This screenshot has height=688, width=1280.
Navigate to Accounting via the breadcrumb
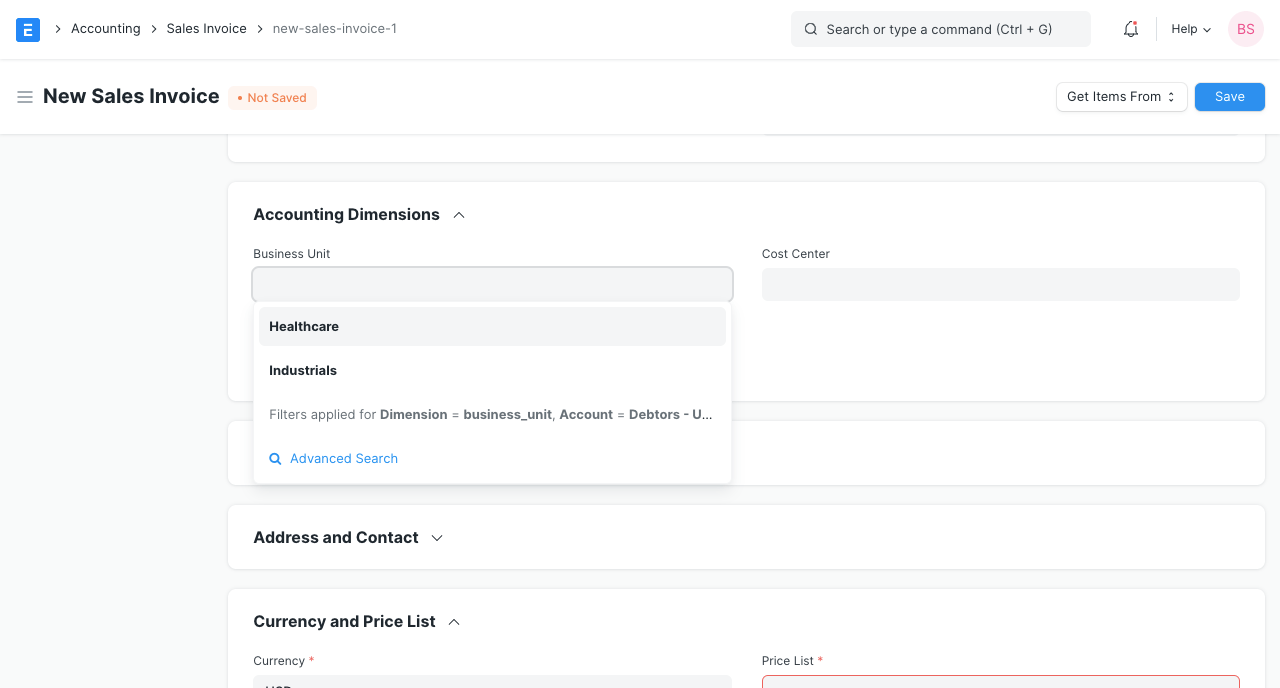click(105, 29)
